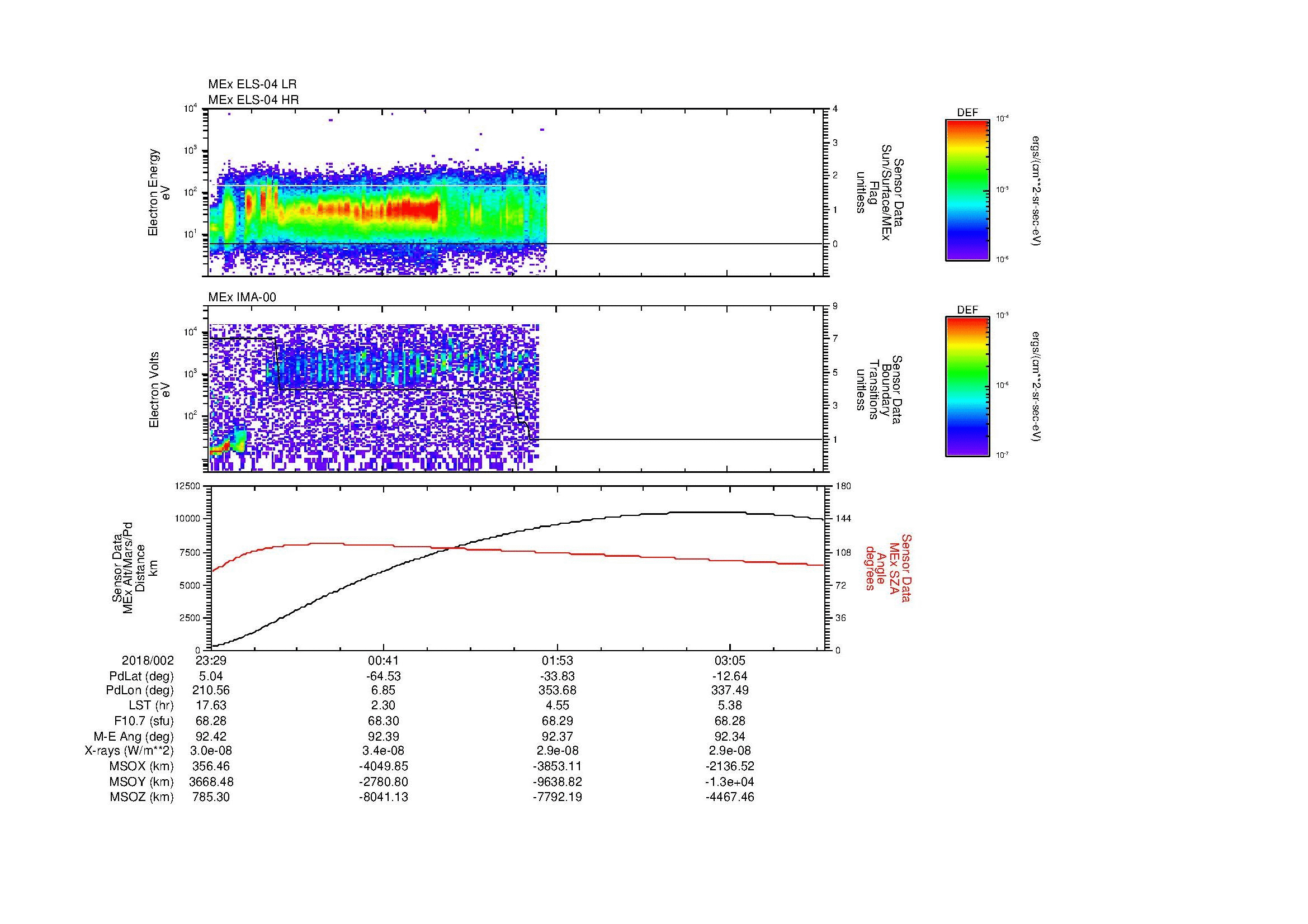Click the LST value '5.38'
Viewport: 1308px width, 924px height.
point(730,706)
